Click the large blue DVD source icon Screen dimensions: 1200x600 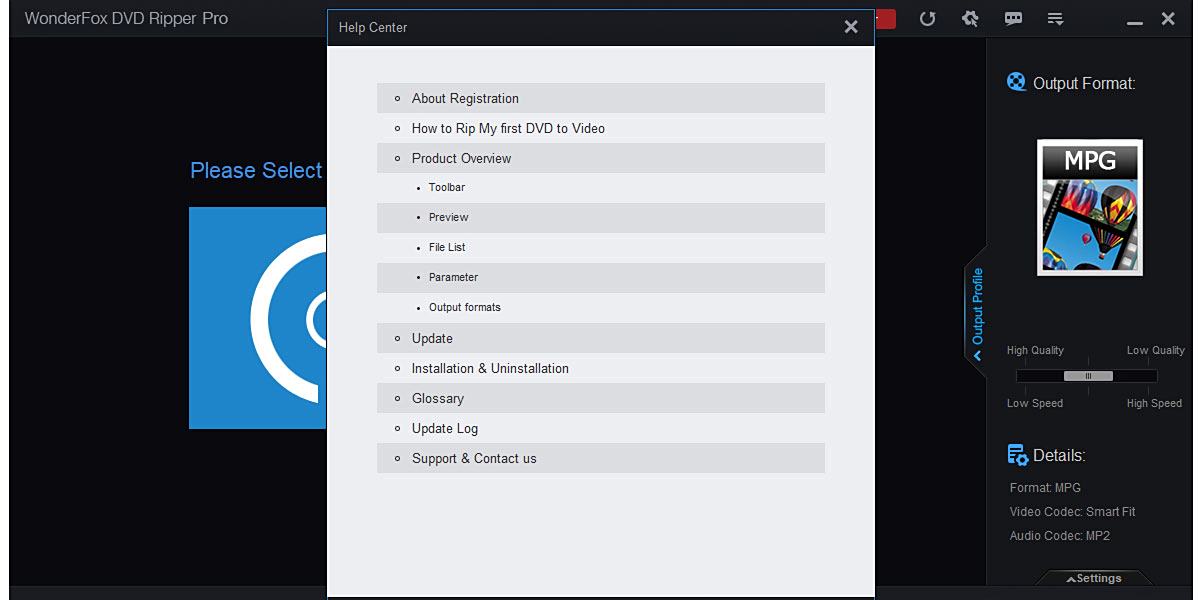[258, 317]
